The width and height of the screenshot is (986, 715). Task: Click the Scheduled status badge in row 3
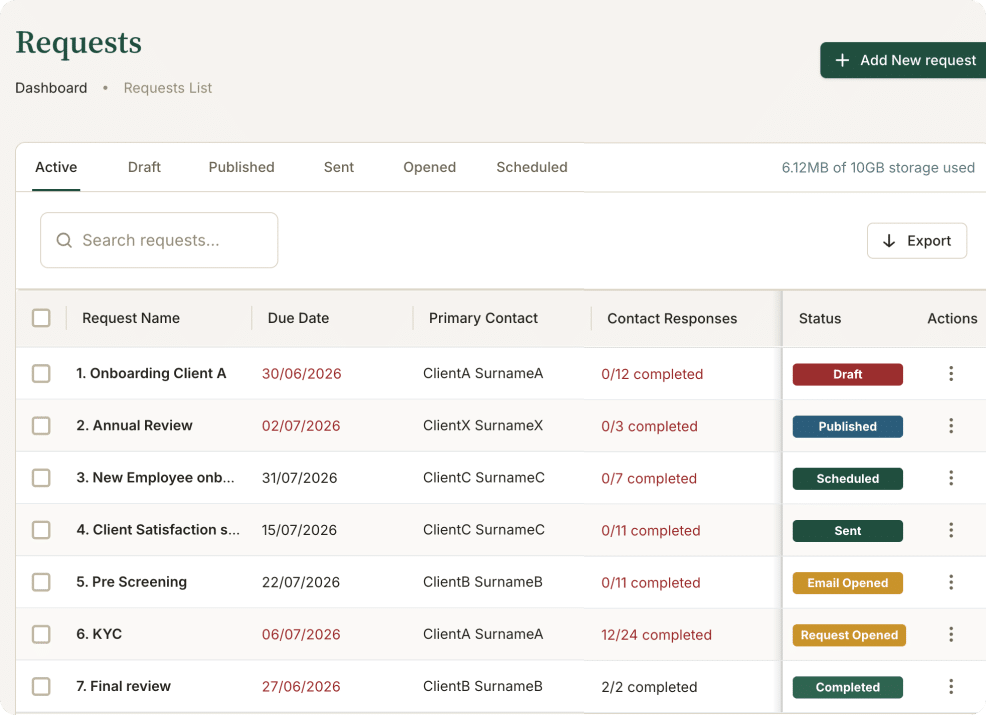click(x=848, y=479)
